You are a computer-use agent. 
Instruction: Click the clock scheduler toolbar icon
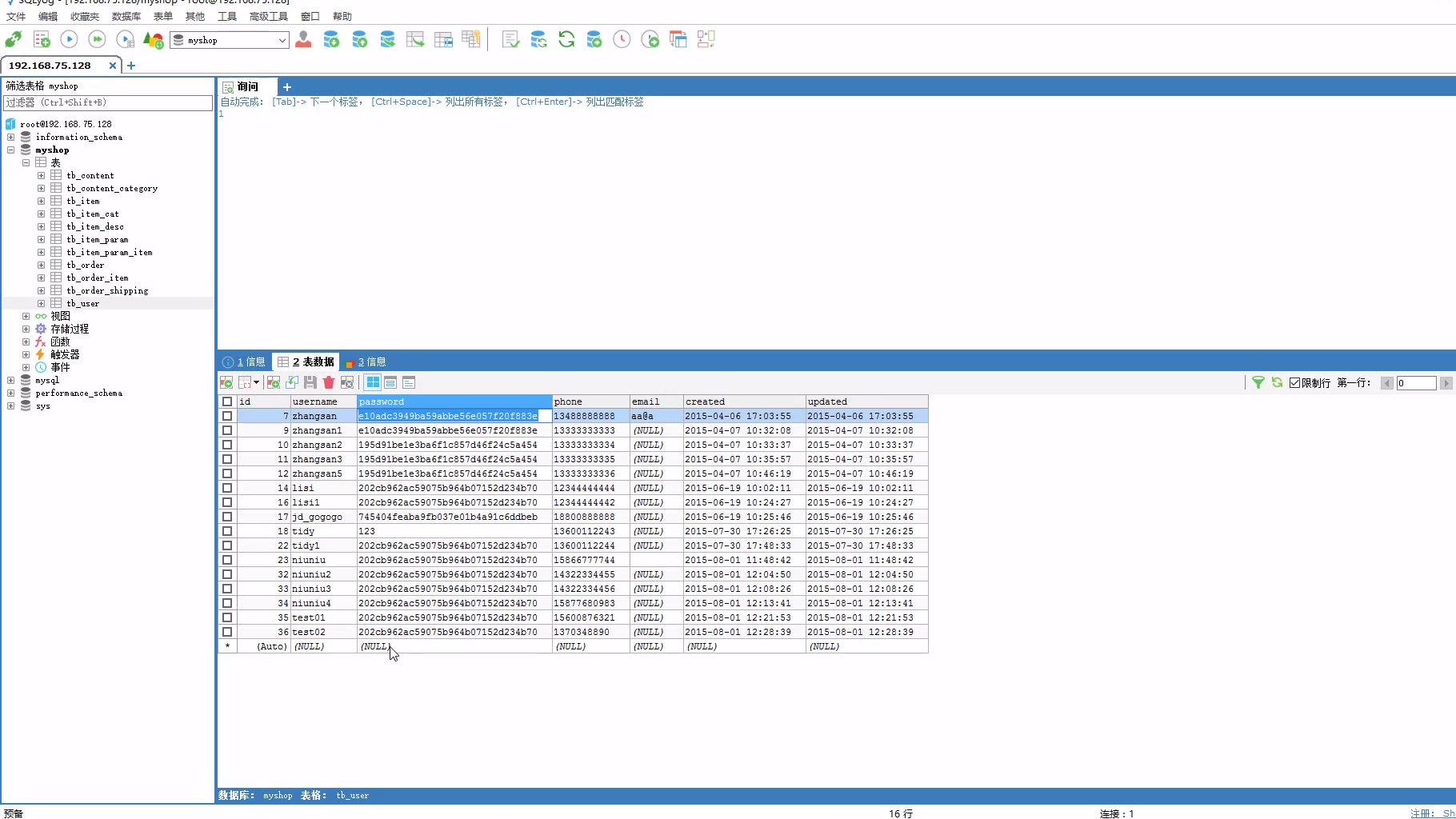tap(622, 39)
